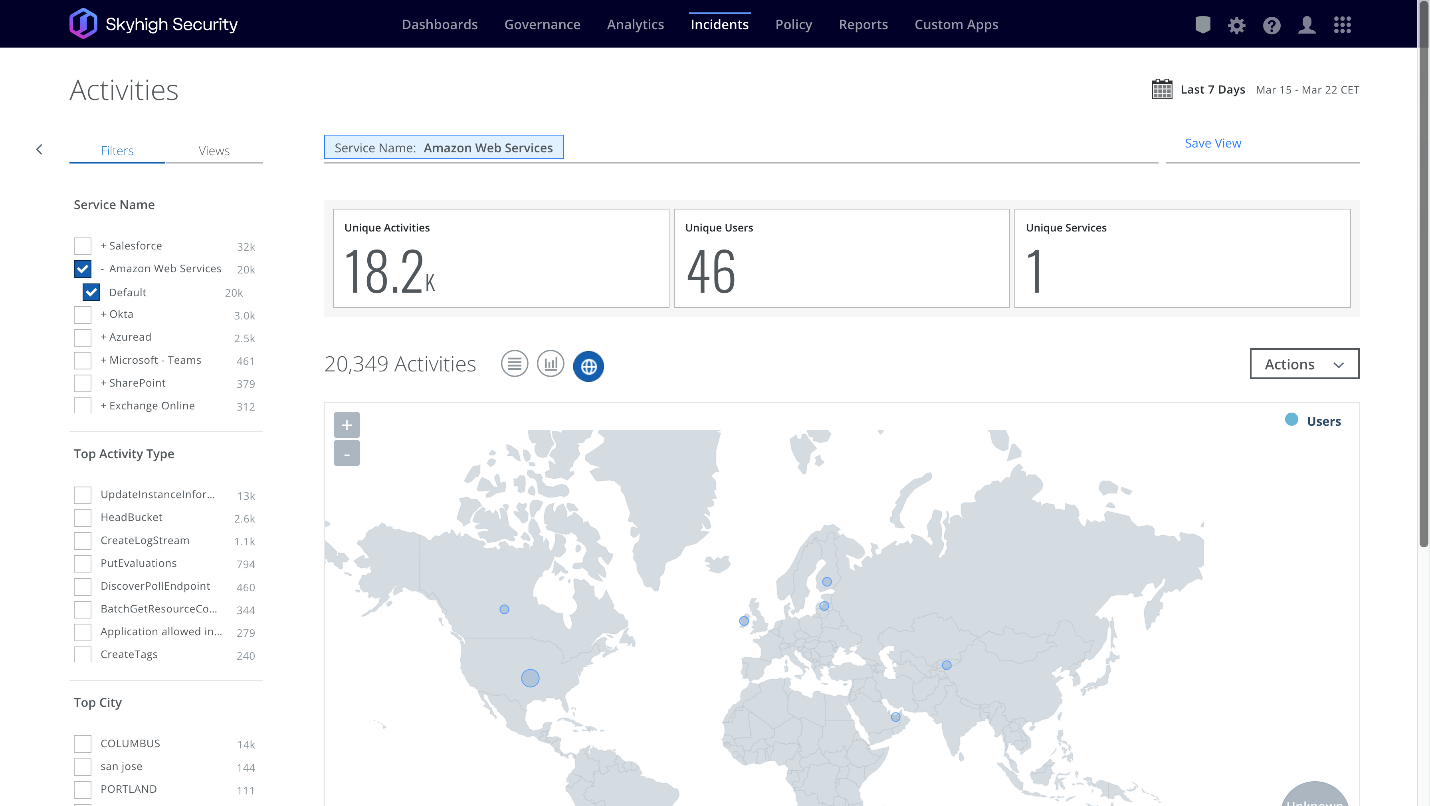Switch to the bar chart view icon

[x=551, y=364]
